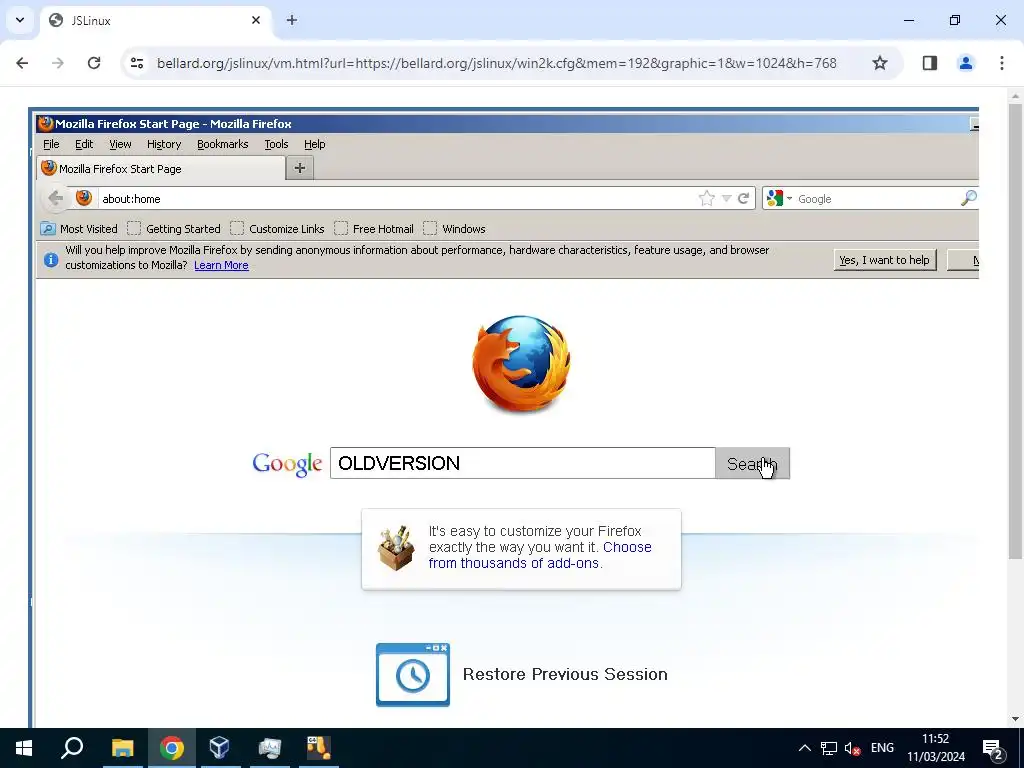The height and width of the screenshot is (768, 1024).
Task: Click Google search field containing OLDVERSION
Action: pos(522,463)
